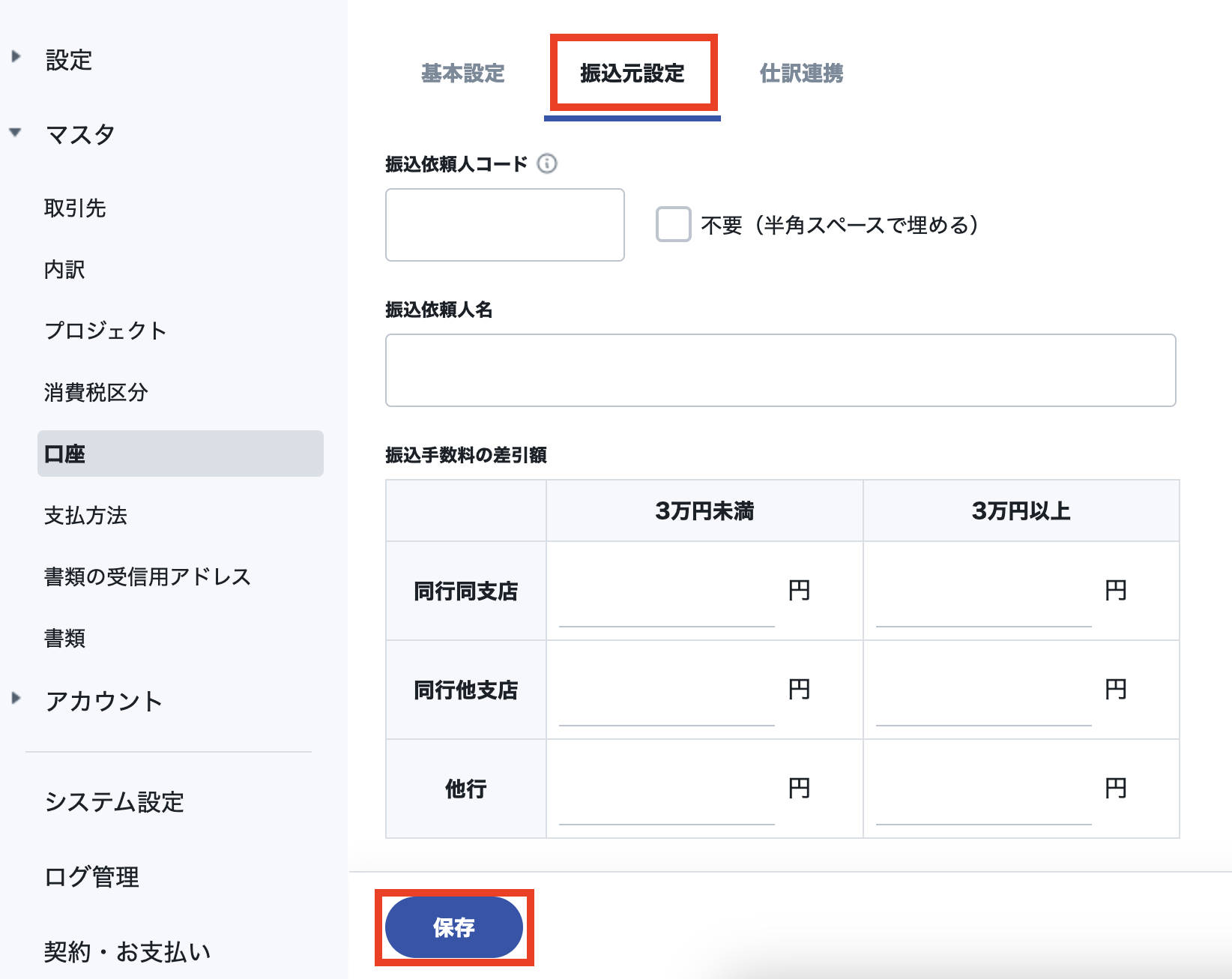1232x979 pixels.
Task: Click 同行他支店 fee field under 3万円未満
Action: point(666,690)
